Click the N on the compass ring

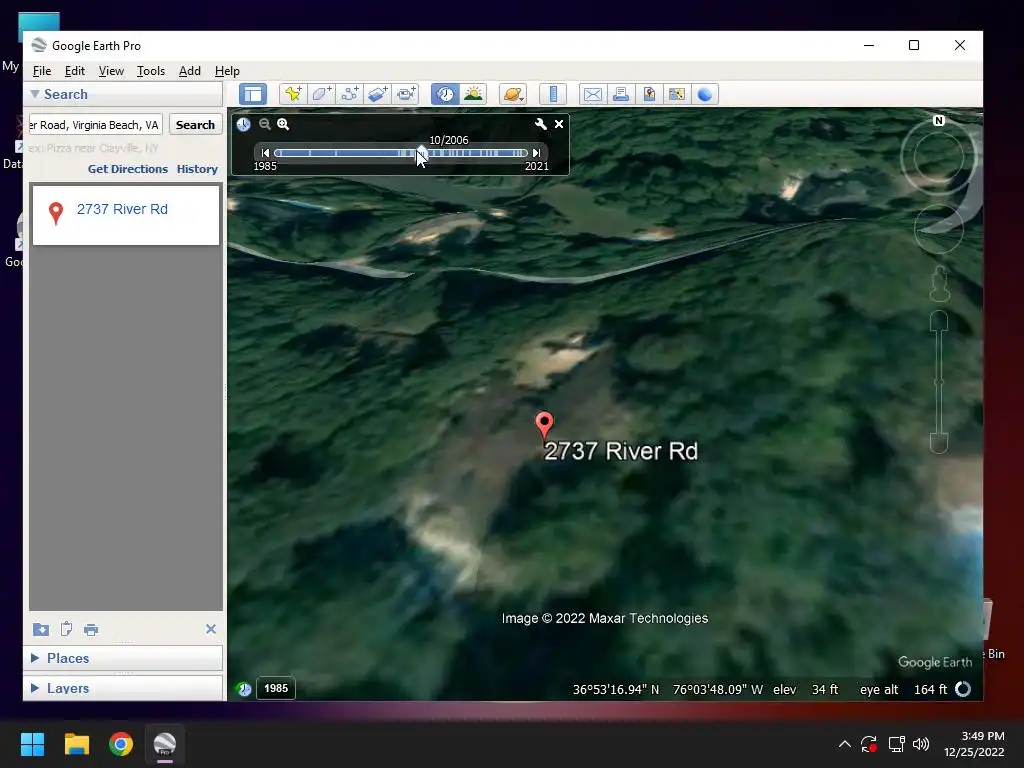pyautogui.click(x=939, y=120)
